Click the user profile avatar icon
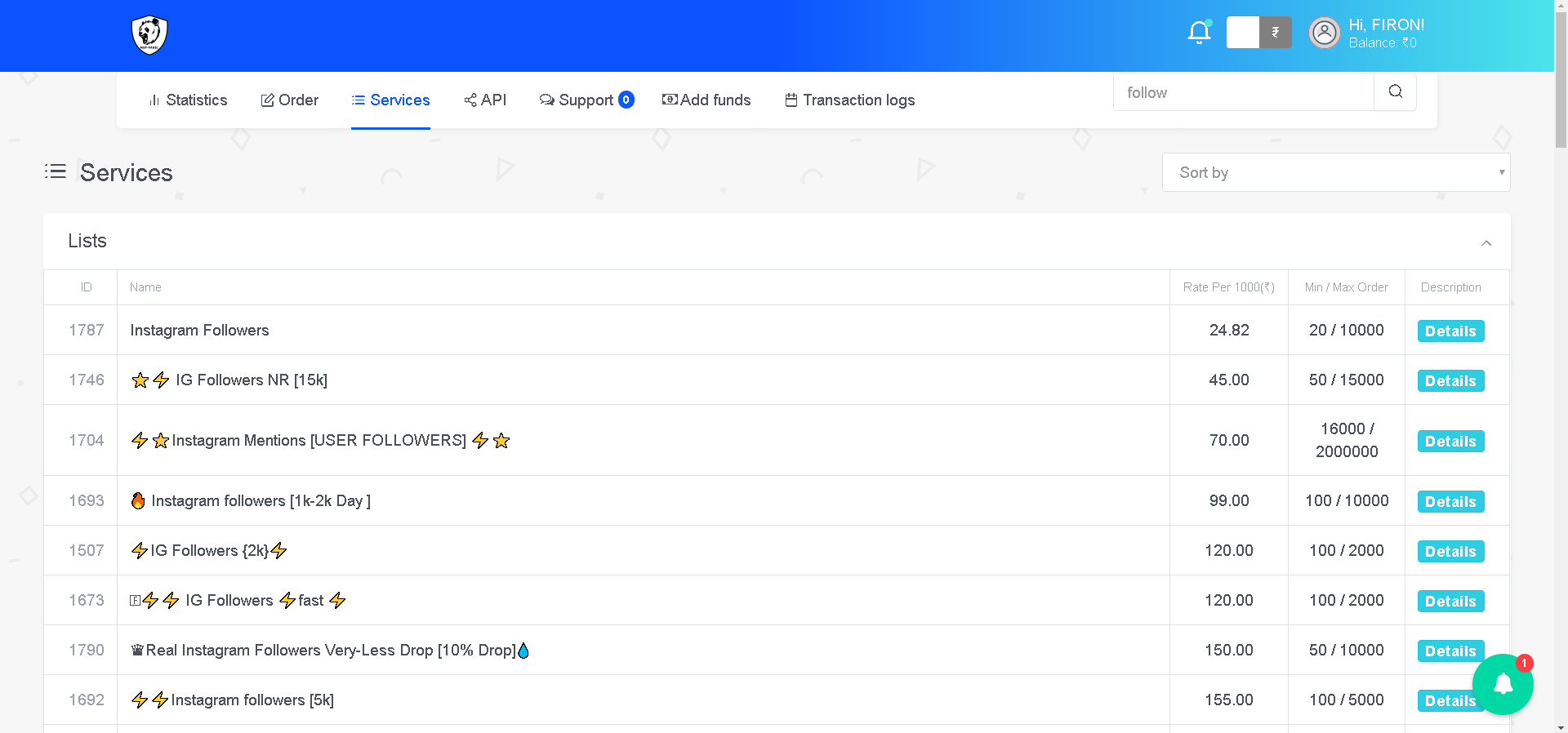 pyautogui.click(x=1324, y=33)
